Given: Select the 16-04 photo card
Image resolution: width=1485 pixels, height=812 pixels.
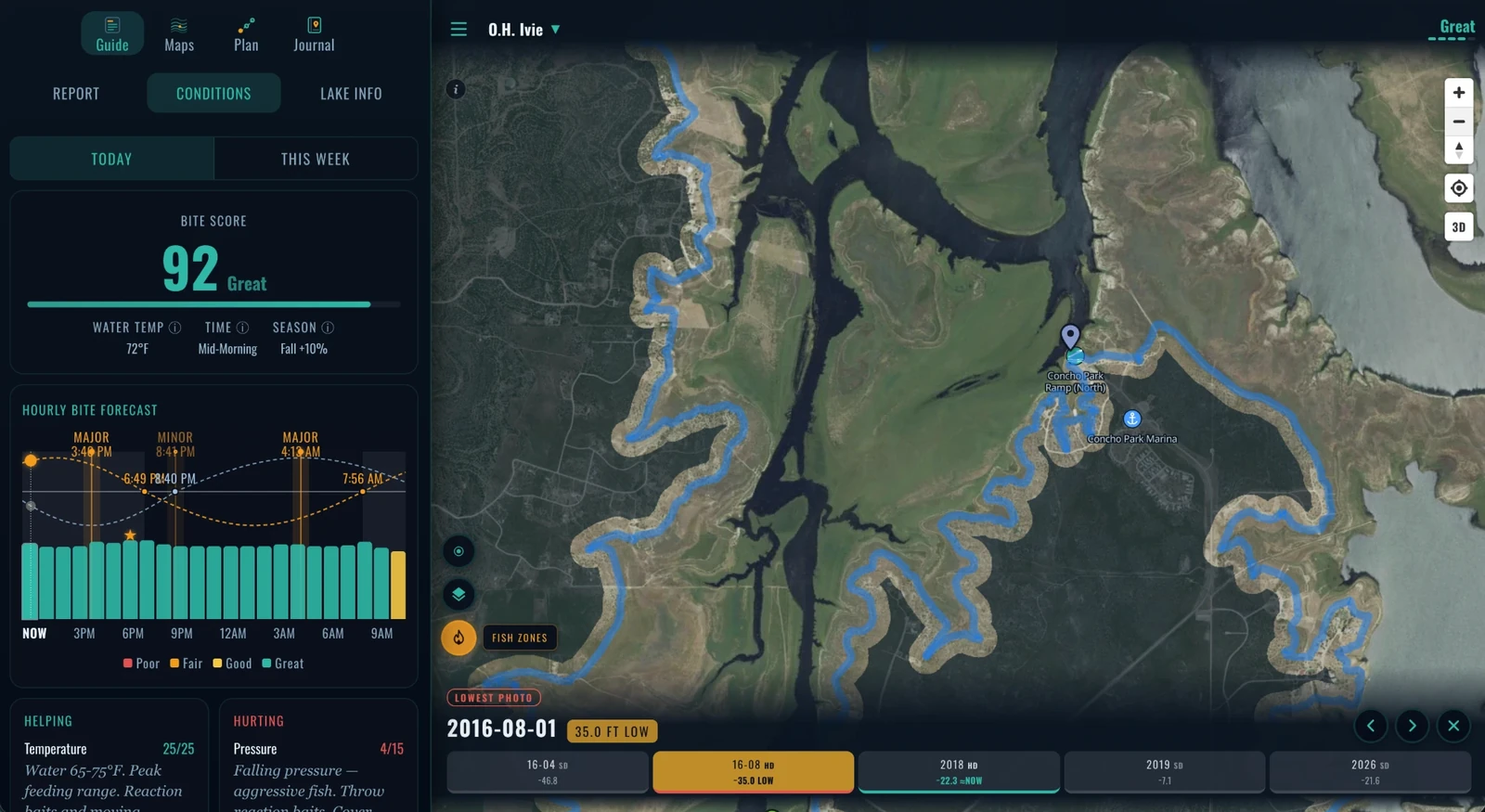Looking at the screenshot, I should [548, 772].
